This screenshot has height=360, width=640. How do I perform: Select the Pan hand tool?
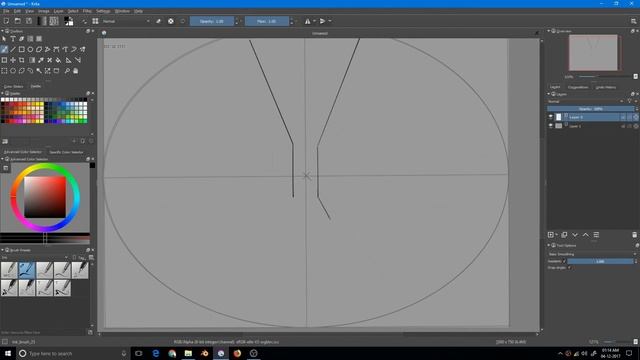click(76, 71)
